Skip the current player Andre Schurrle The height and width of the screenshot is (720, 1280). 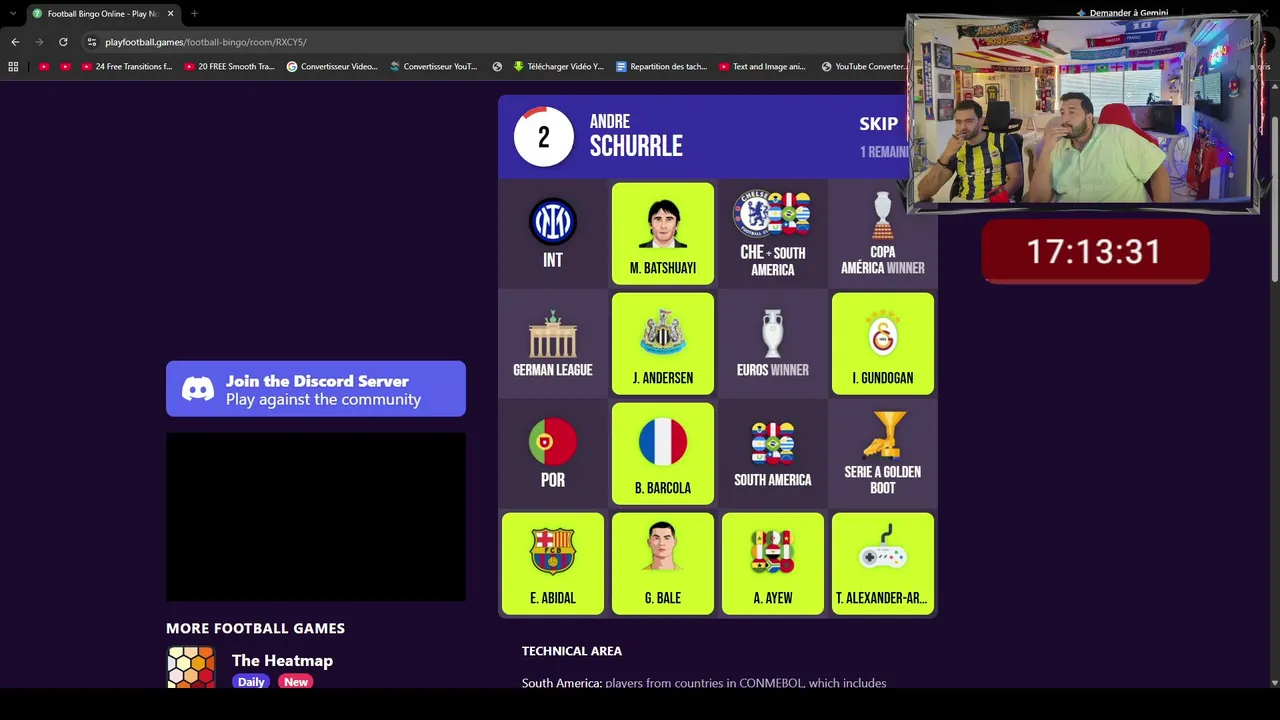[x=879, y=124]
